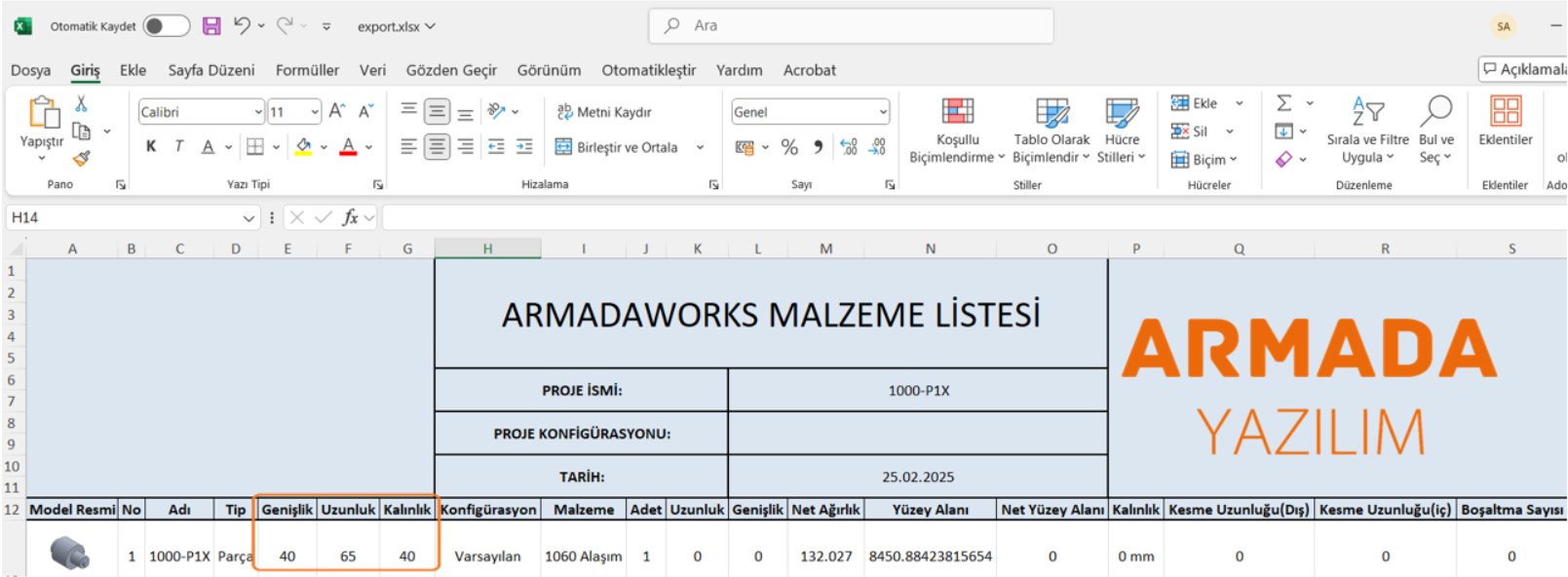Click the SA account avatar
Viewport: 1568px width, 577px height.
click(1504, 26)
